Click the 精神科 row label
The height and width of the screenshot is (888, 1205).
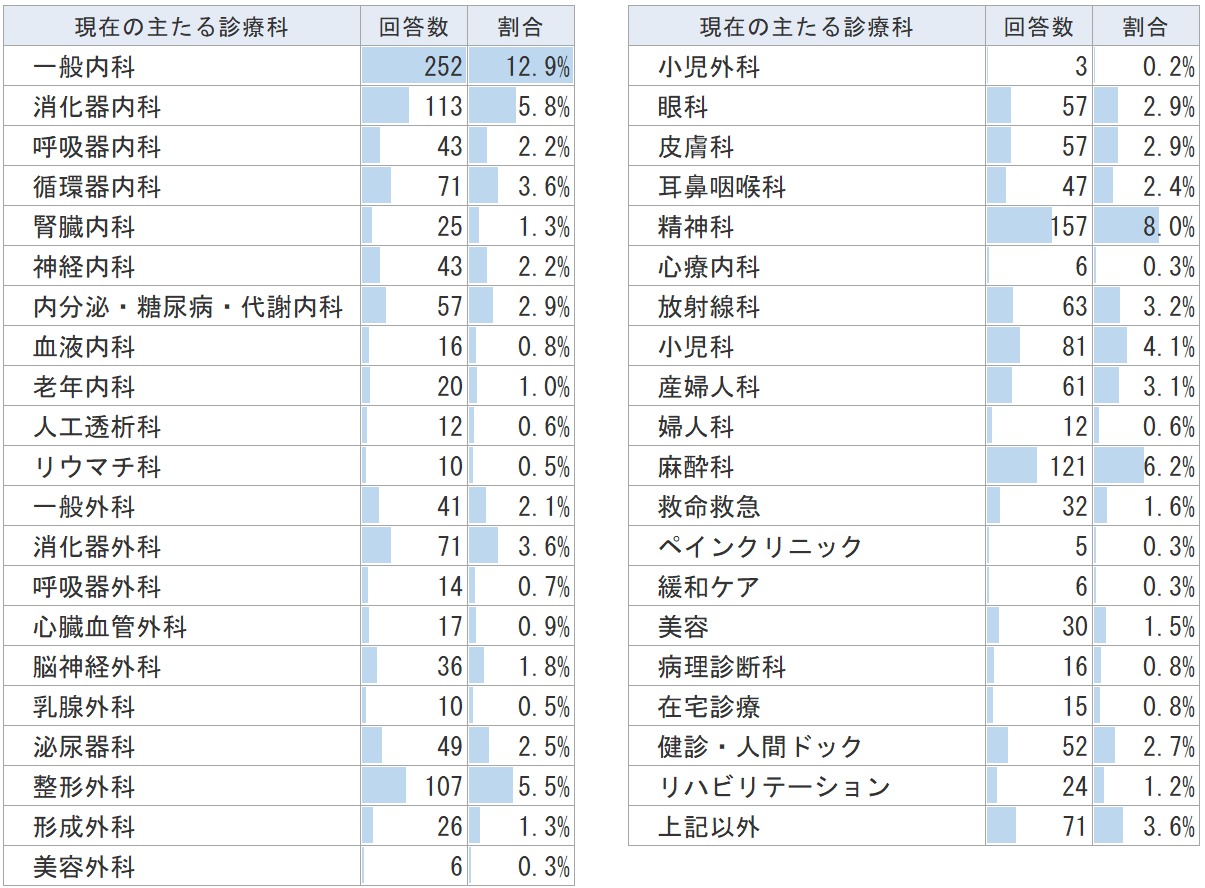pyautogui.click(x=696, y=227)
